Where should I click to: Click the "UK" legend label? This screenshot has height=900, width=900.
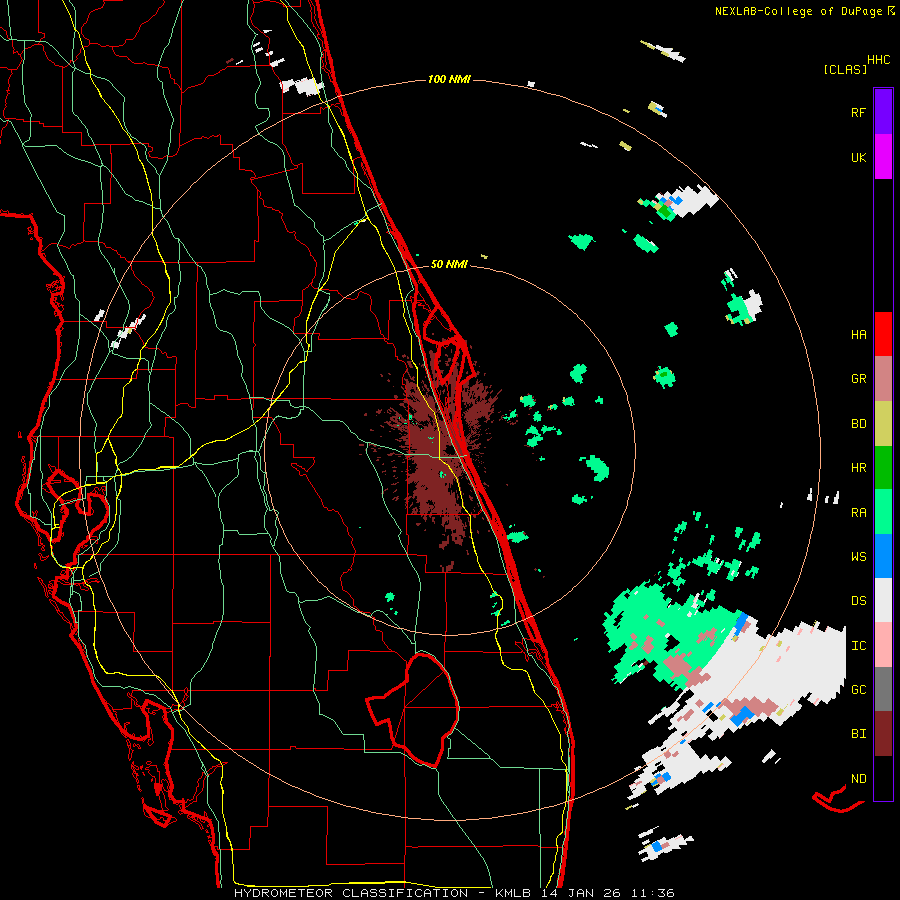[x=858, y=157]
